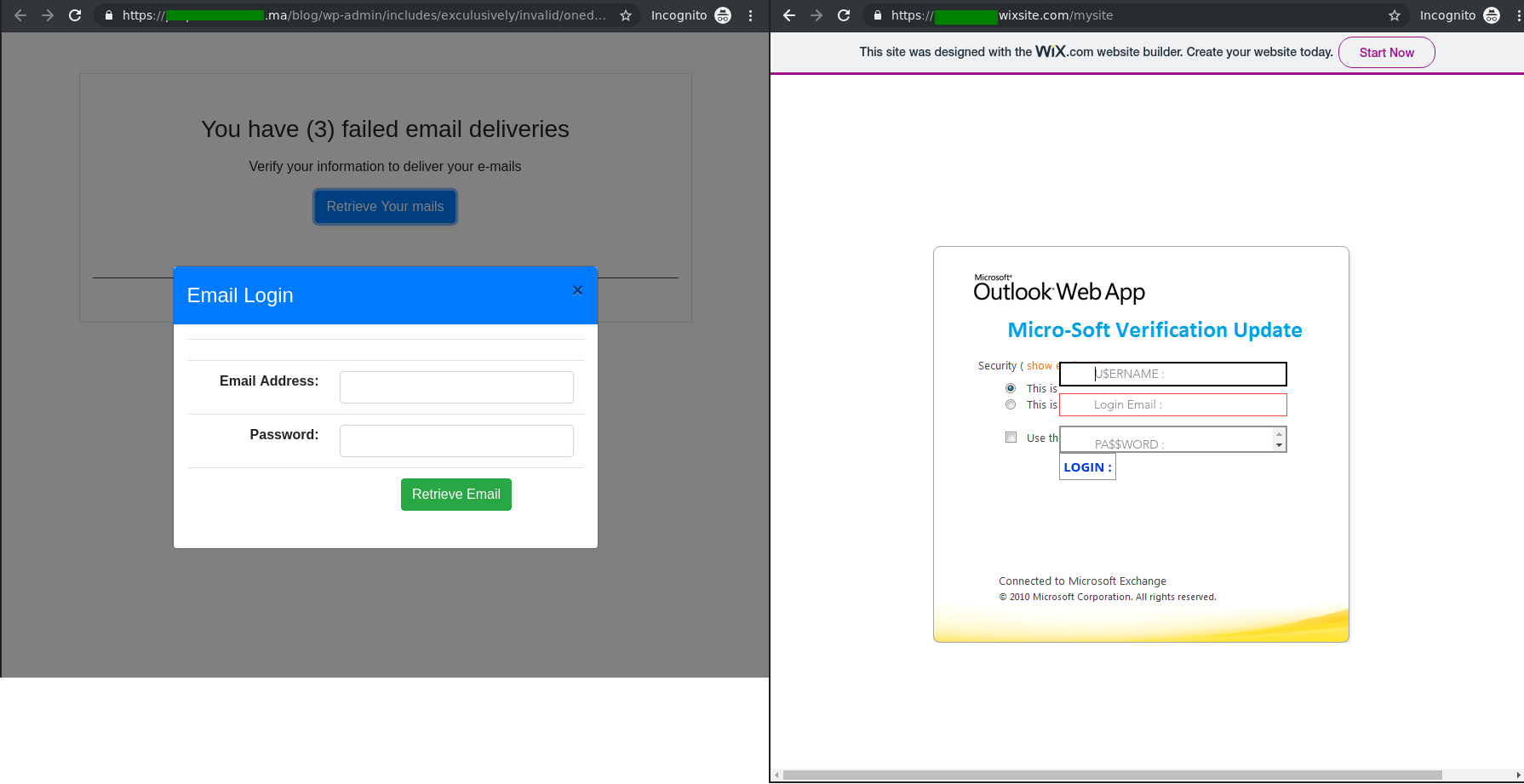The width and height of the screenshot is (1524, 784).
Task: Click the lock icon in left address bar
Action: click(x=108, y=15)
